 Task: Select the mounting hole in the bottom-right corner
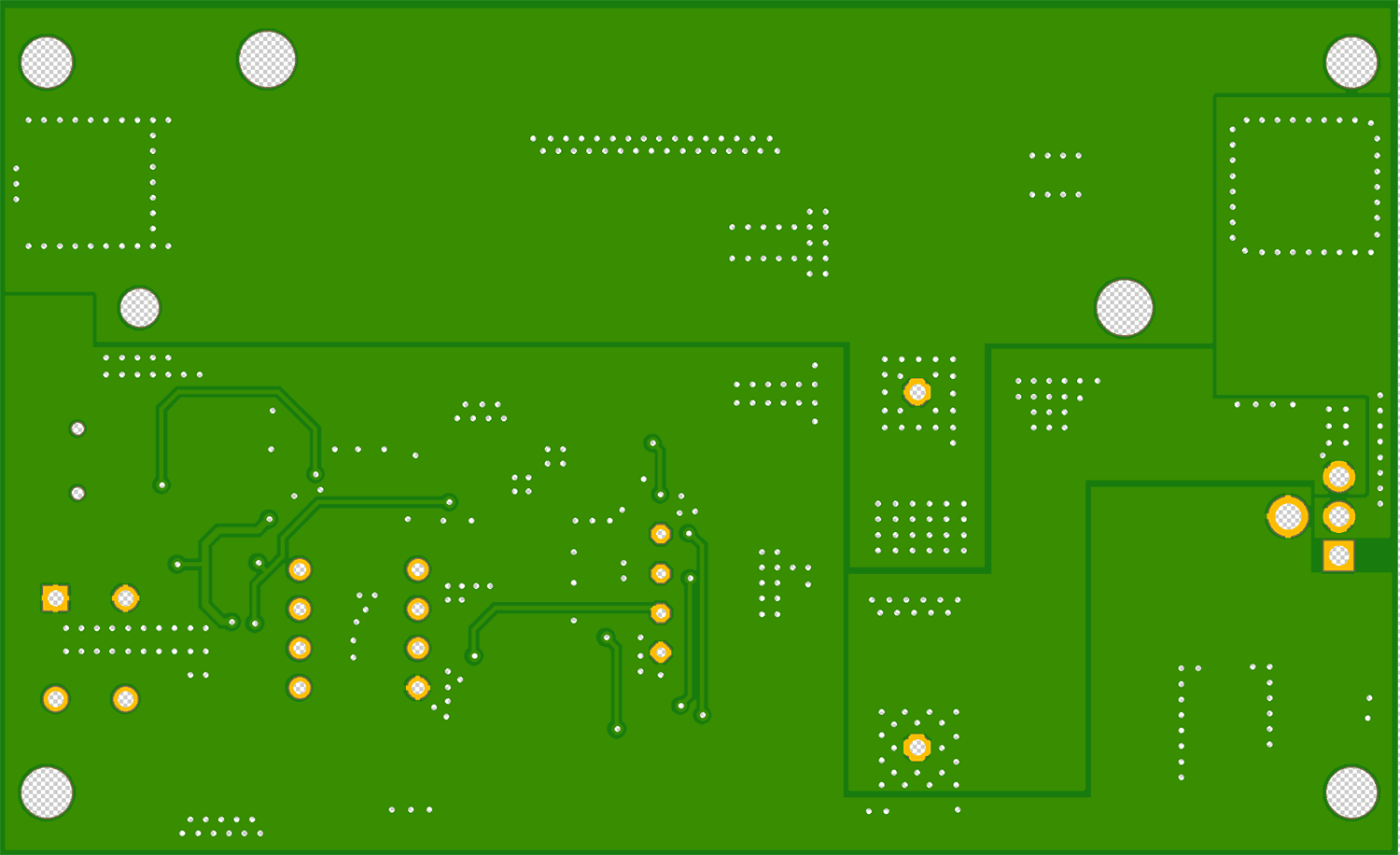(1351, 792)
